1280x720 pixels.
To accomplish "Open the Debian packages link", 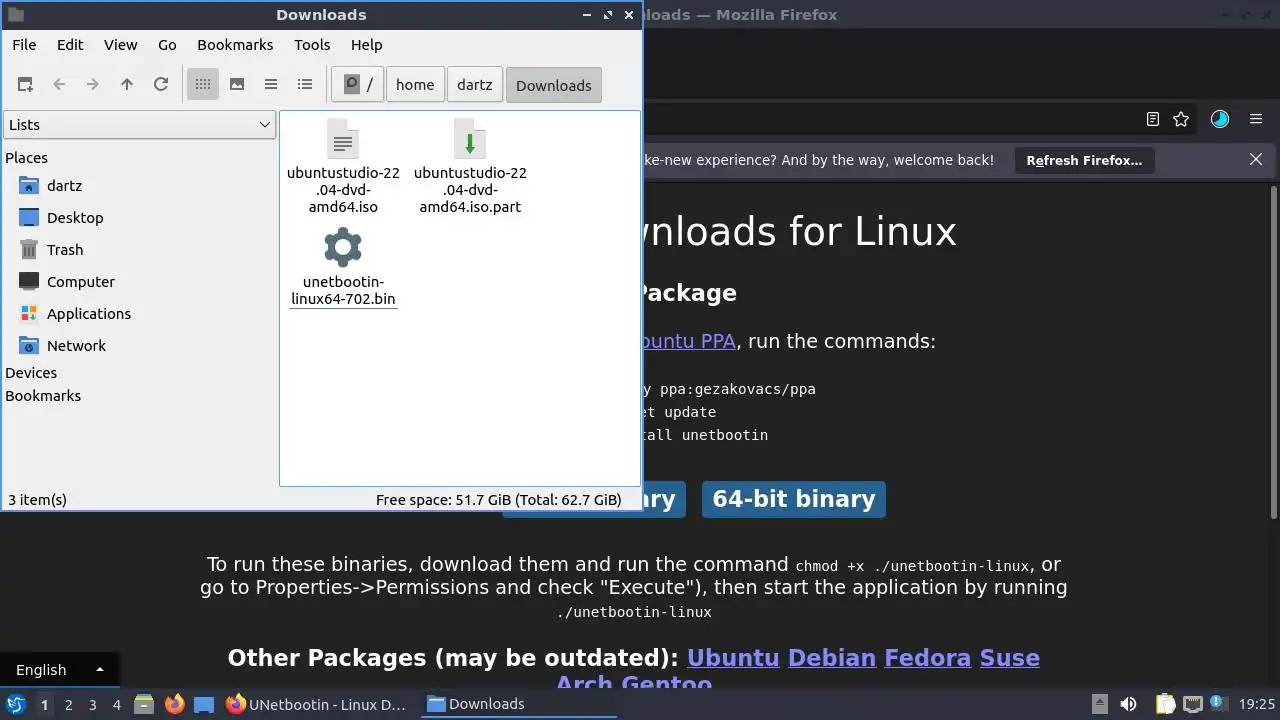I will [832, 658].
